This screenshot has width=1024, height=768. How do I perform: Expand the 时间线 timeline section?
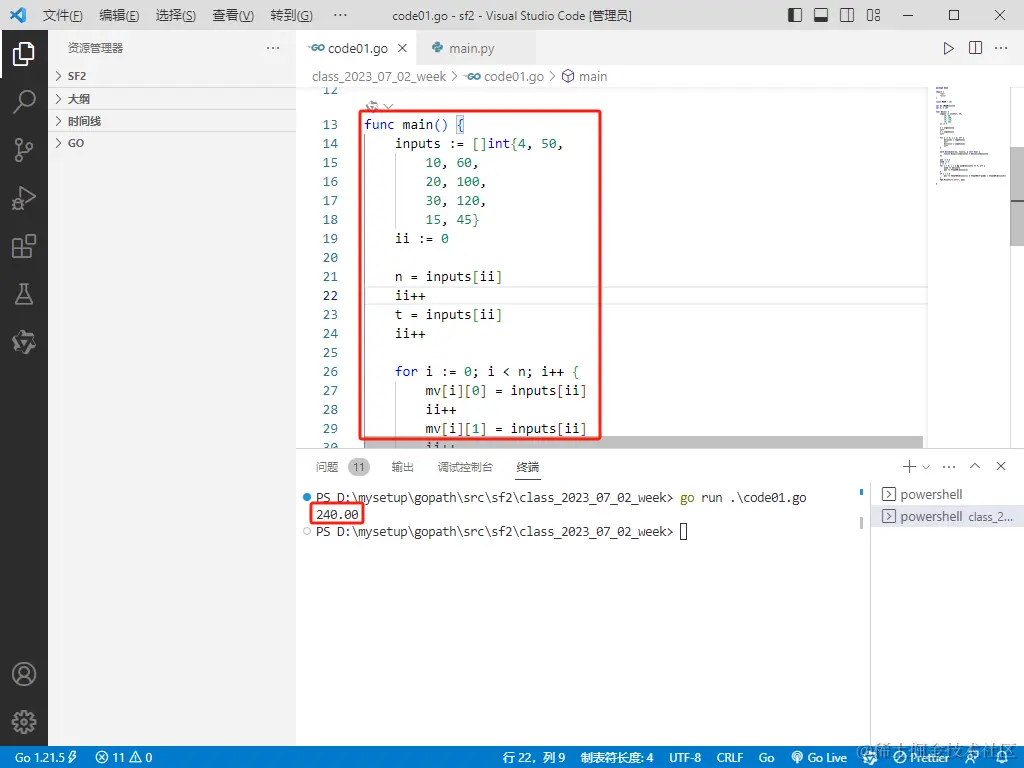[172, 121]
